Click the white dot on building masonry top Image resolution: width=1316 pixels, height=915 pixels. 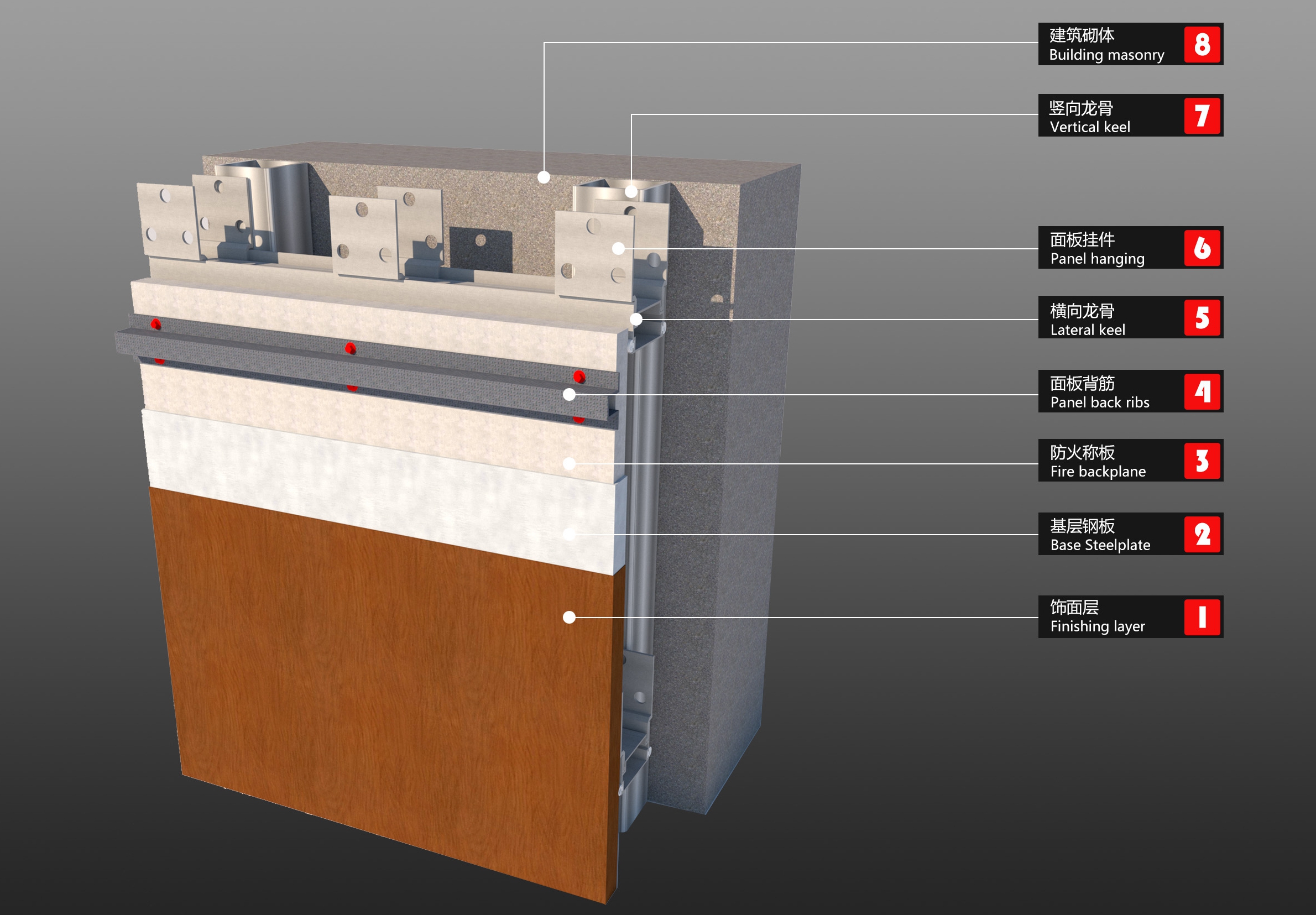click(544, 177)
